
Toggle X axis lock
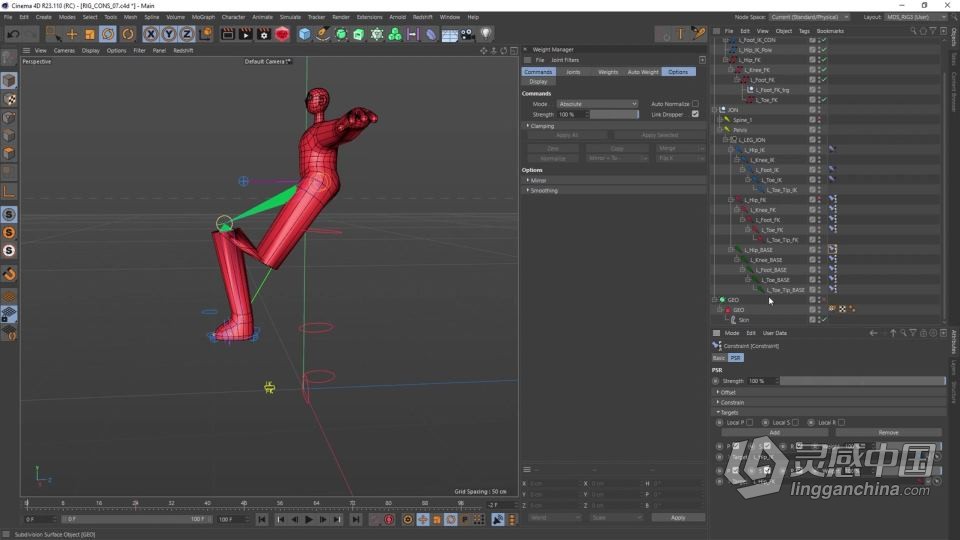point(151,34)
